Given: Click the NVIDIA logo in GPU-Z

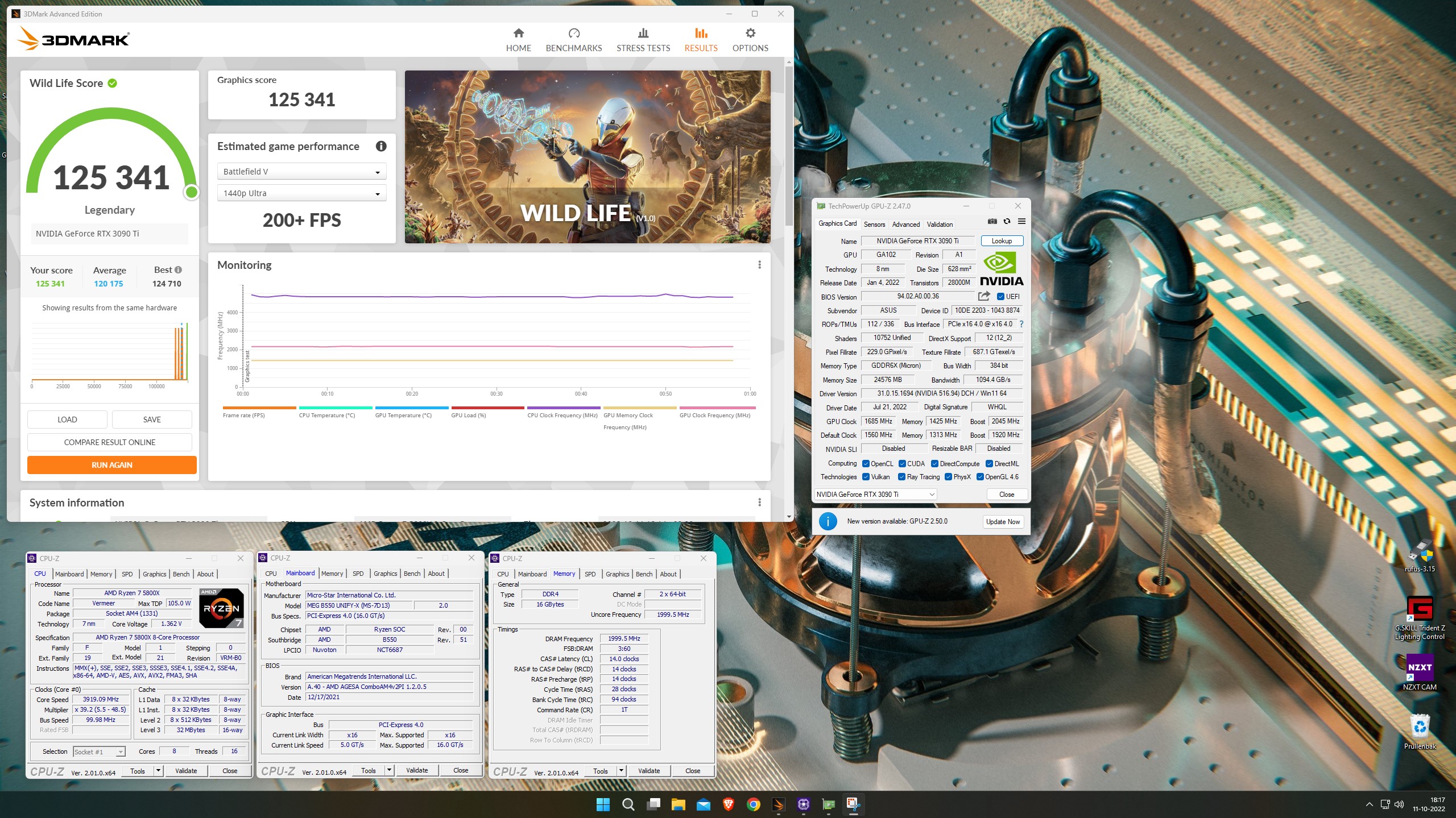Looking at the screenshot, I should [1002, 269].
